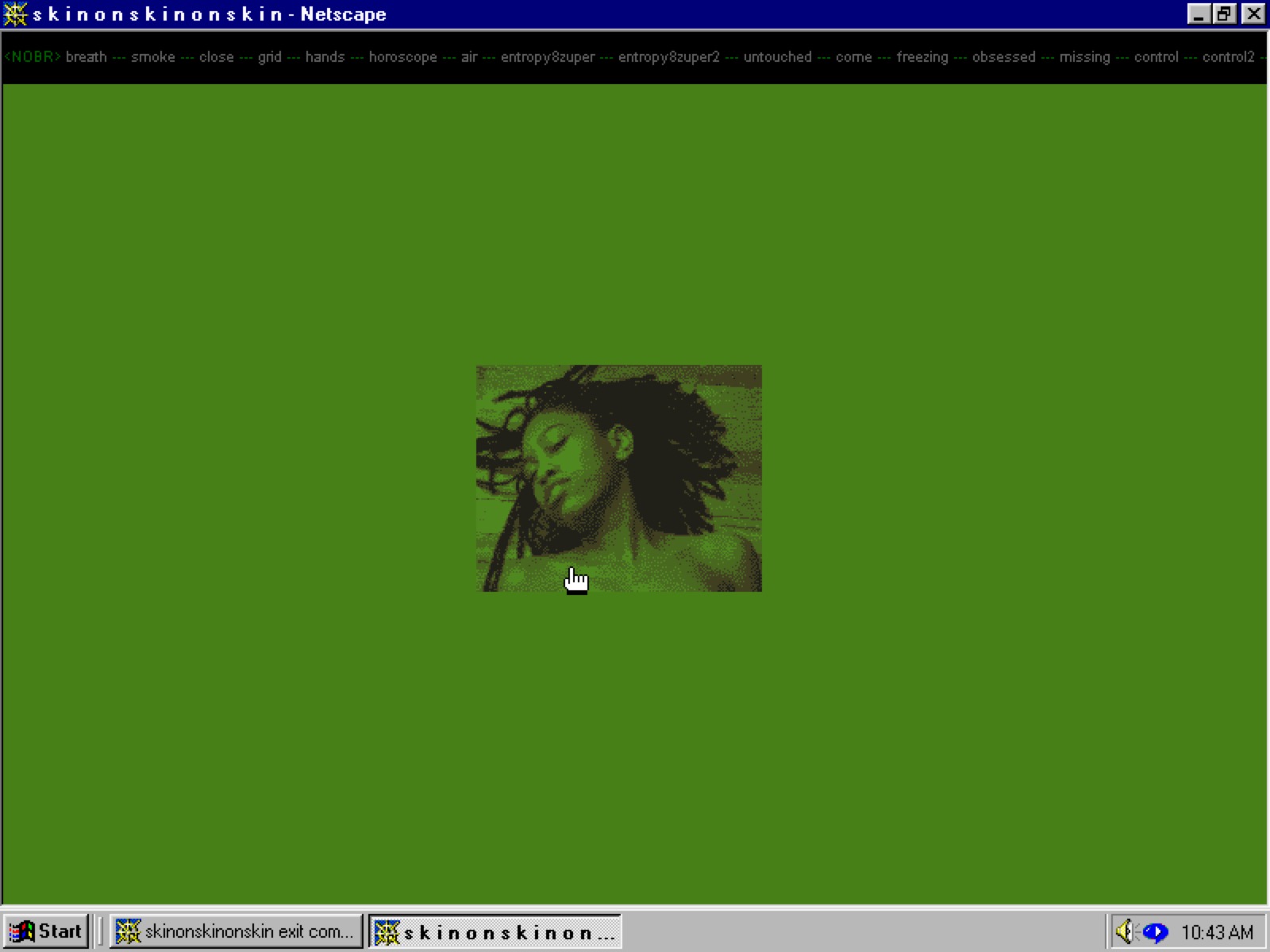Open the Netscape window system menu icon
The width and height of the screenshot is (1270, 952).
click(15, 14)
